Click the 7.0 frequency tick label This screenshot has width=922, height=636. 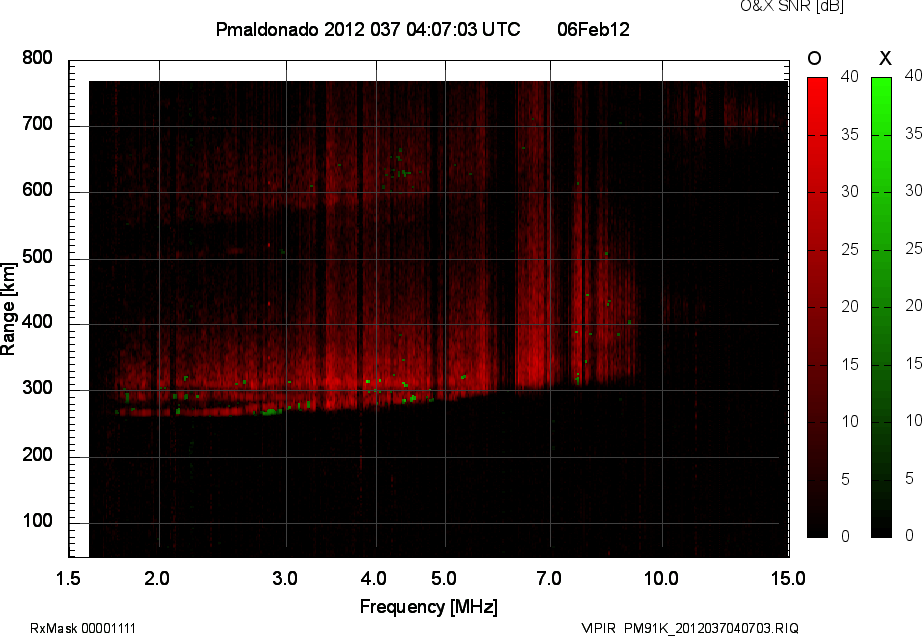[x=550, y=579]
